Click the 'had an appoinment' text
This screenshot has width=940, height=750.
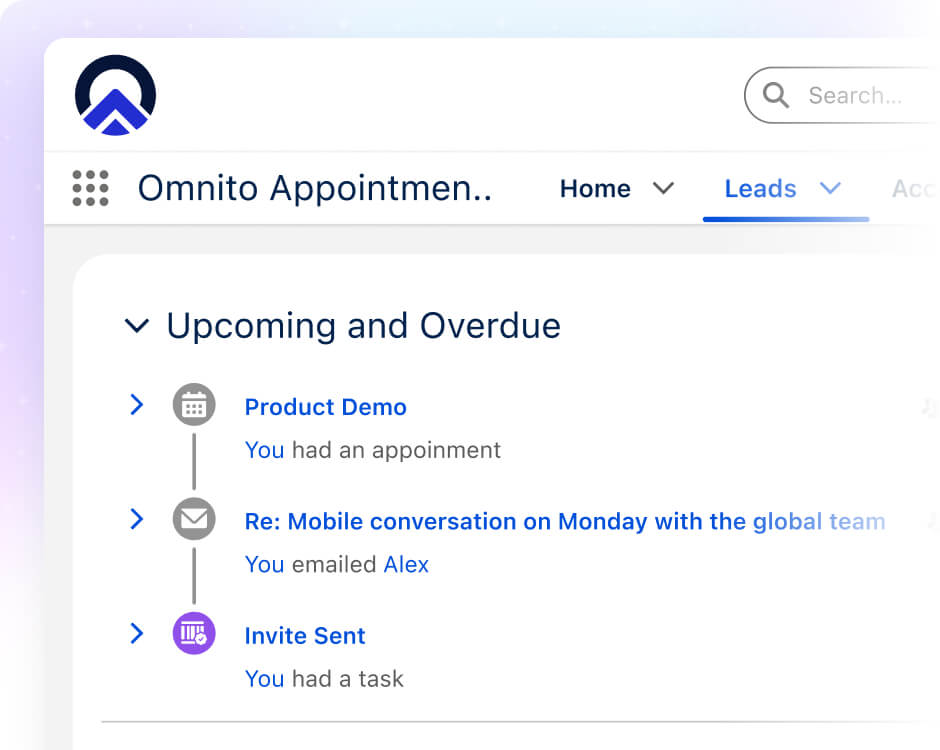(396, 450)
